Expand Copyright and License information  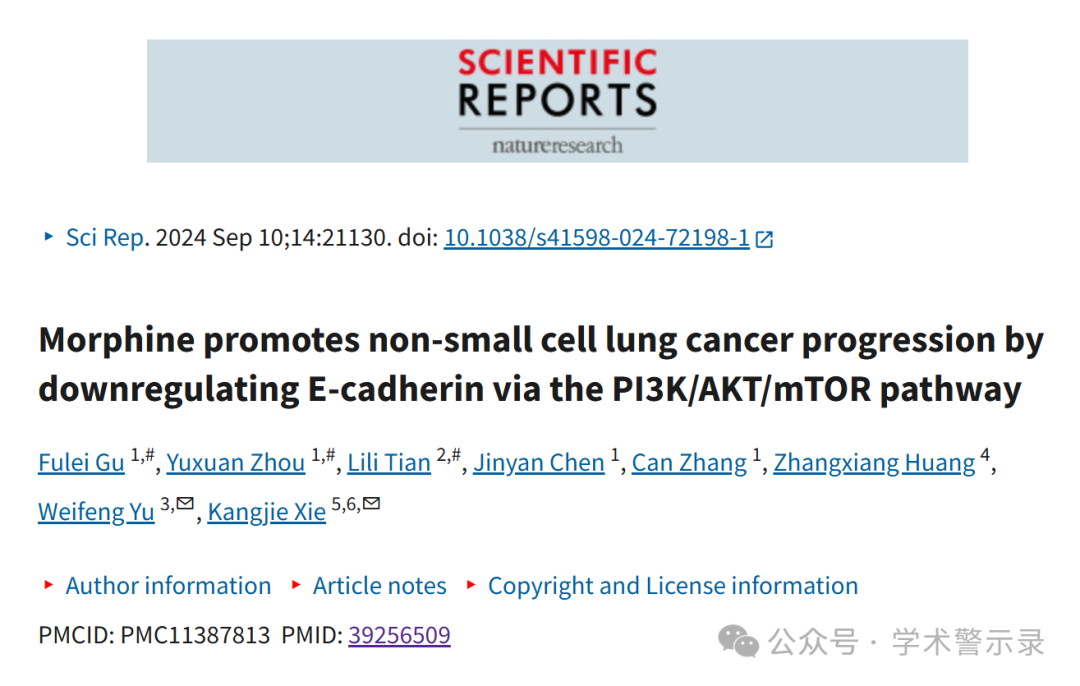673,585
